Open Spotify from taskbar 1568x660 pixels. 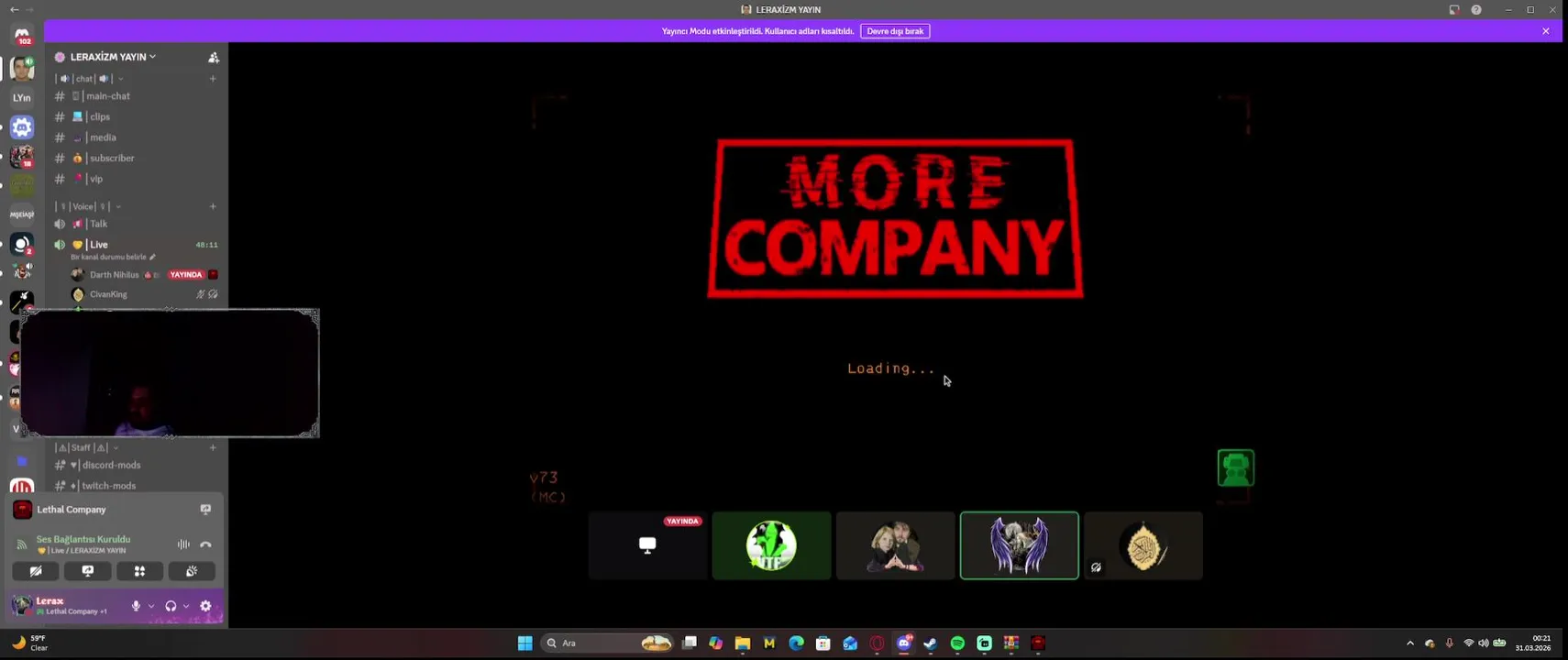point(957,643)
